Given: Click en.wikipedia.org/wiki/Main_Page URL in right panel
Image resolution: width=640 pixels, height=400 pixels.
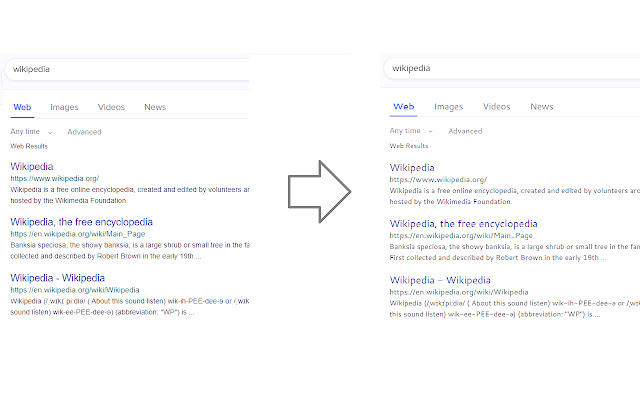Looking at the screenshot, I should tap(461, 236).
